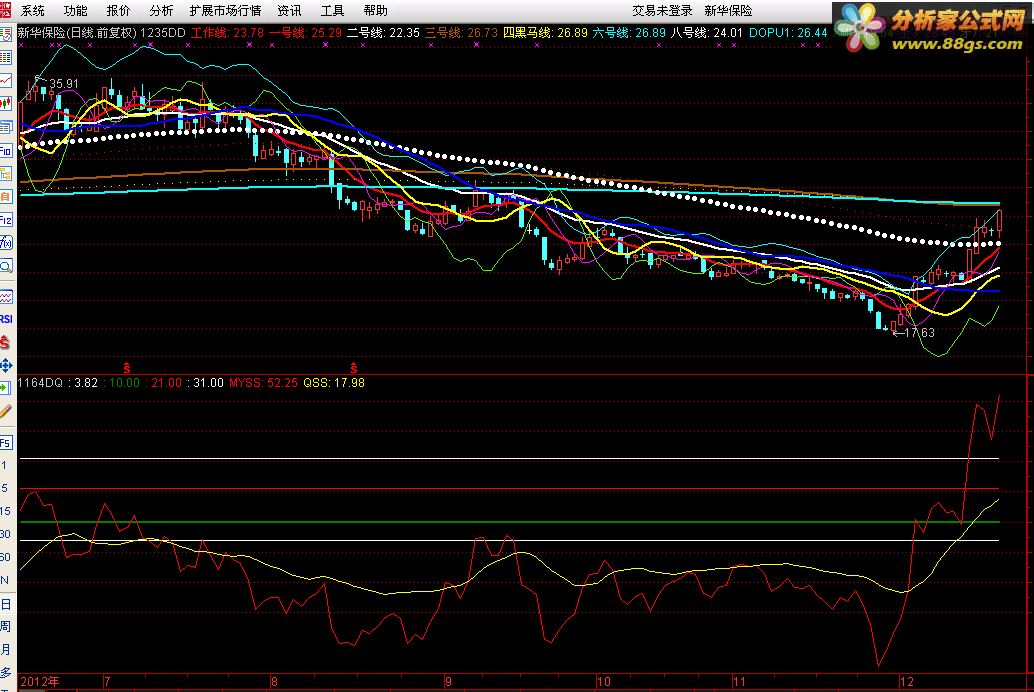Click the 六号线: 26.89 label

pyautogui.click(x=629, y=32)
